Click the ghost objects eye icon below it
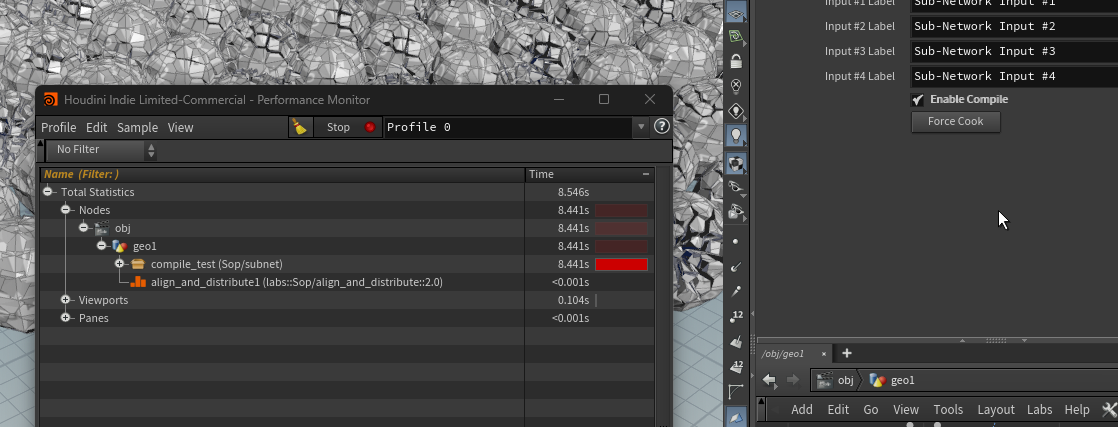This screenshot has width=1118, height=427. point(737,212)
